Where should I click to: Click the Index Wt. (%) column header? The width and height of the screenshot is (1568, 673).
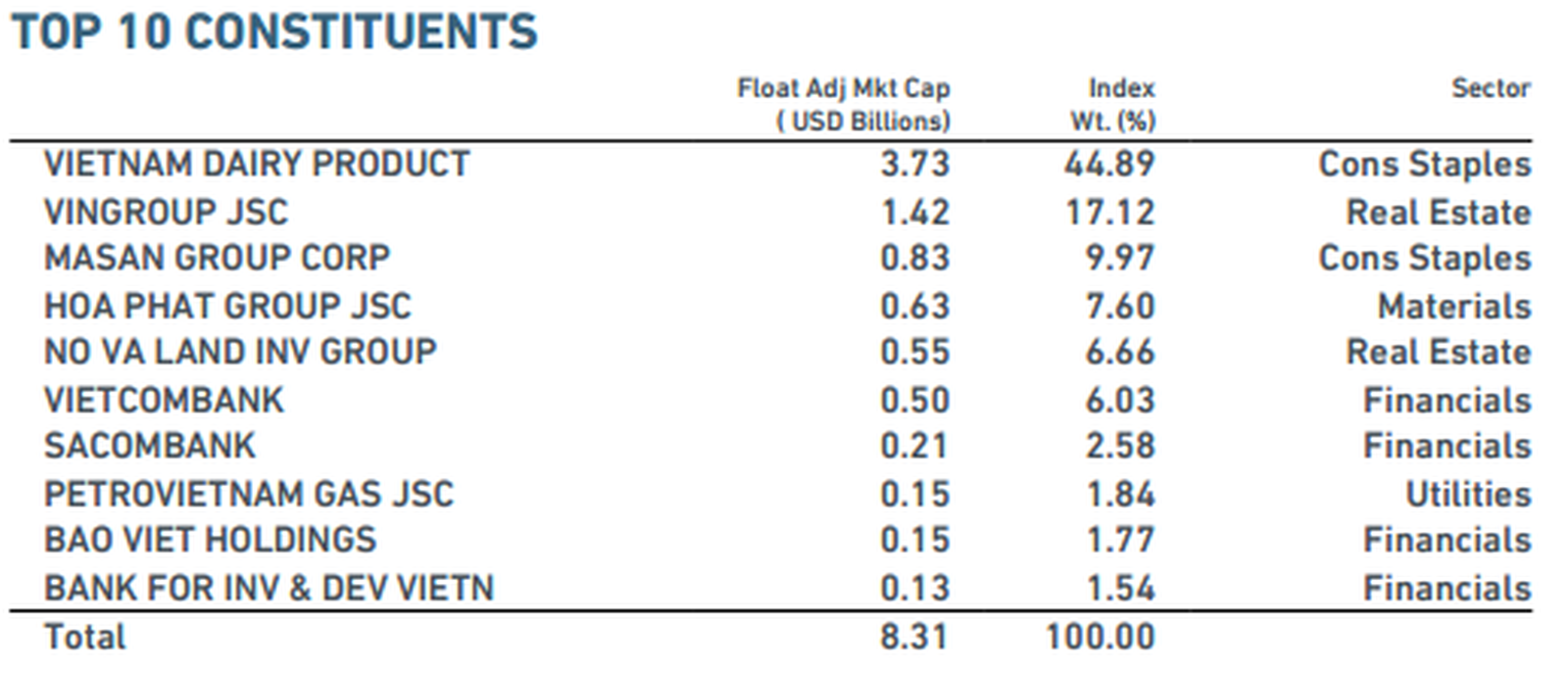tap(1114, 105)
